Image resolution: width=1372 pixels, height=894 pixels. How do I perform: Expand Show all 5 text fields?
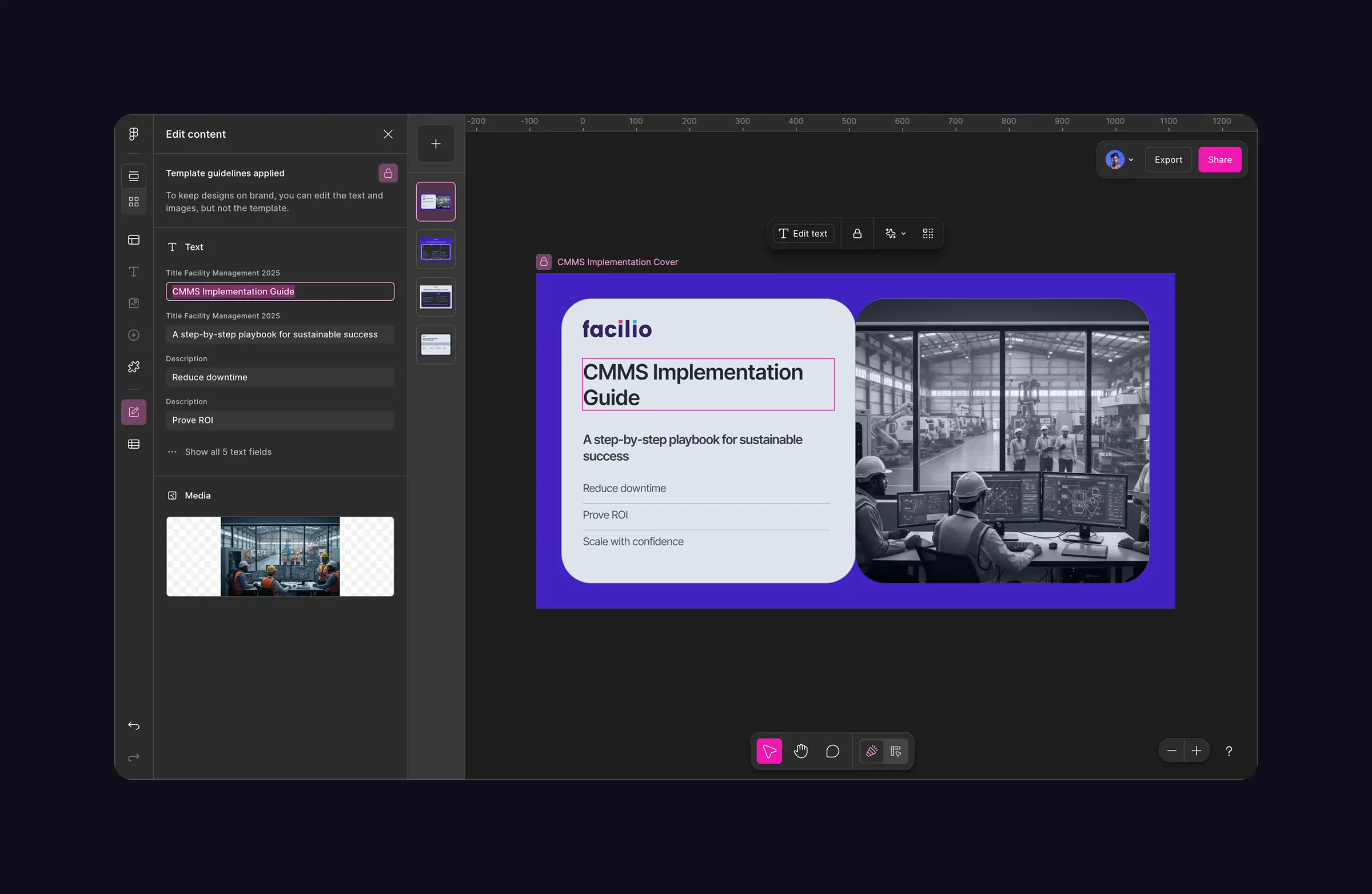click(228, 452)
